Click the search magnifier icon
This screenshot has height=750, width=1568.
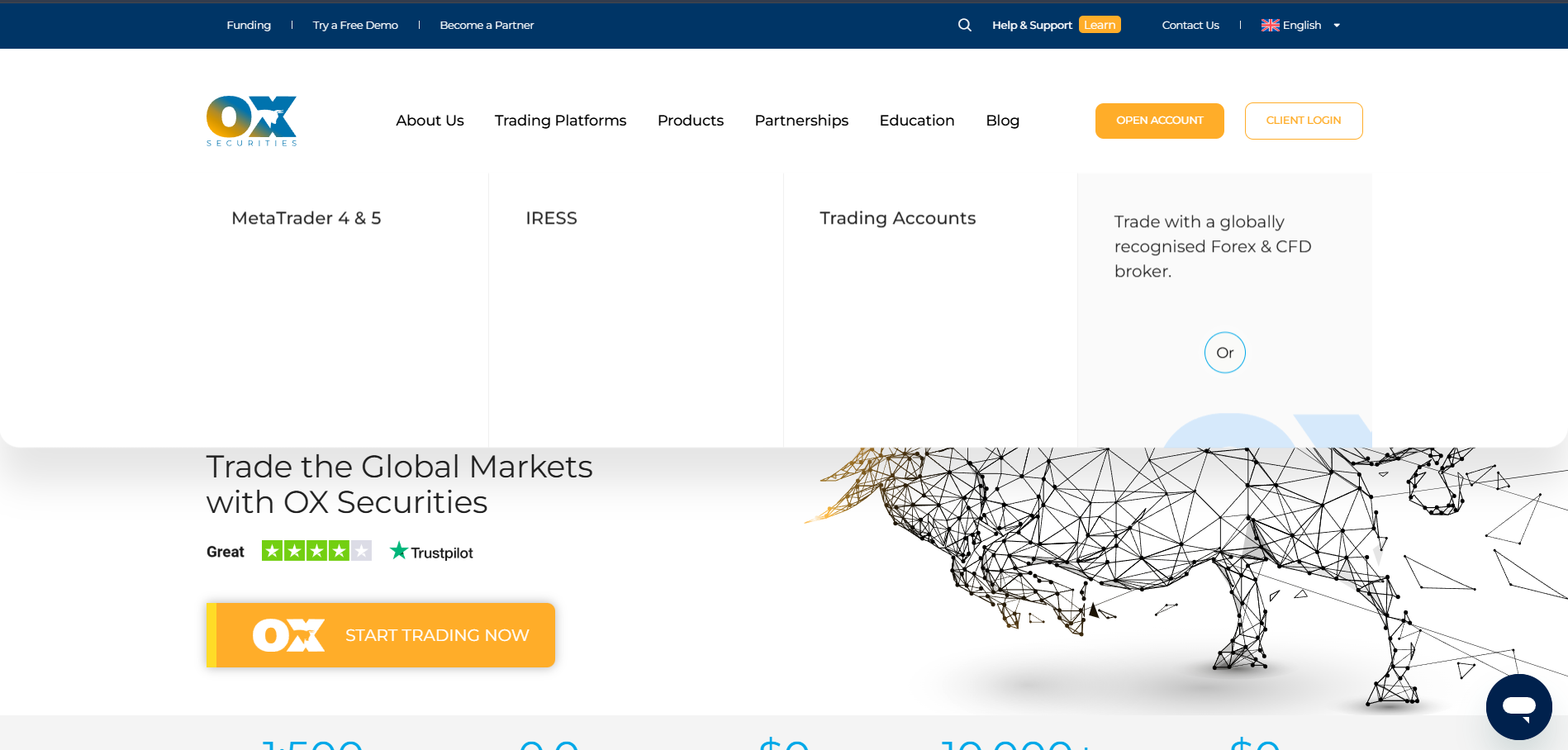964,25
